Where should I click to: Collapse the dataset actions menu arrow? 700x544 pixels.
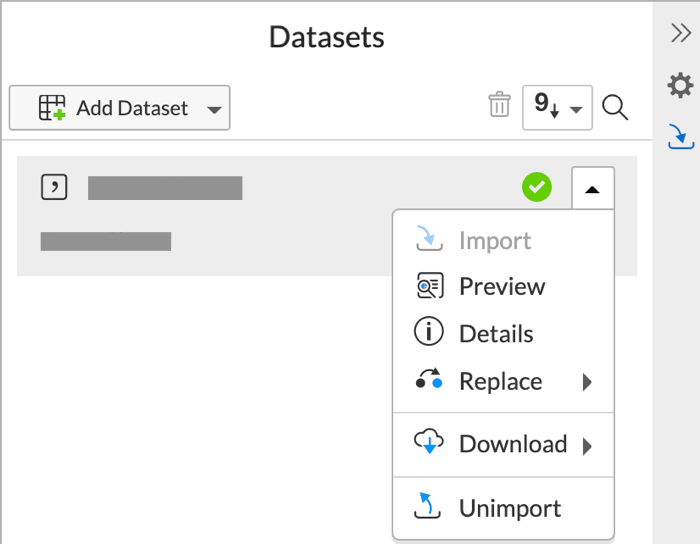click(x=592, y=189)
